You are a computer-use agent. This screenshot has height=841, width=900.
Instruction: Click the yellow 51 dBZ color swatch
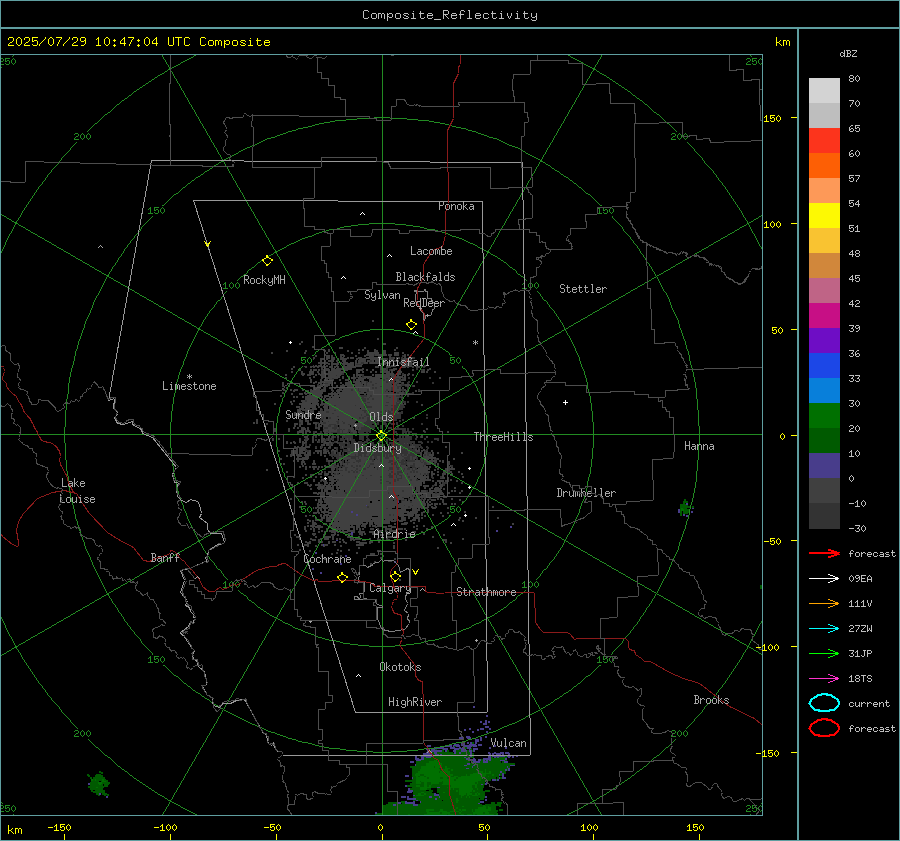coord(824,215)
